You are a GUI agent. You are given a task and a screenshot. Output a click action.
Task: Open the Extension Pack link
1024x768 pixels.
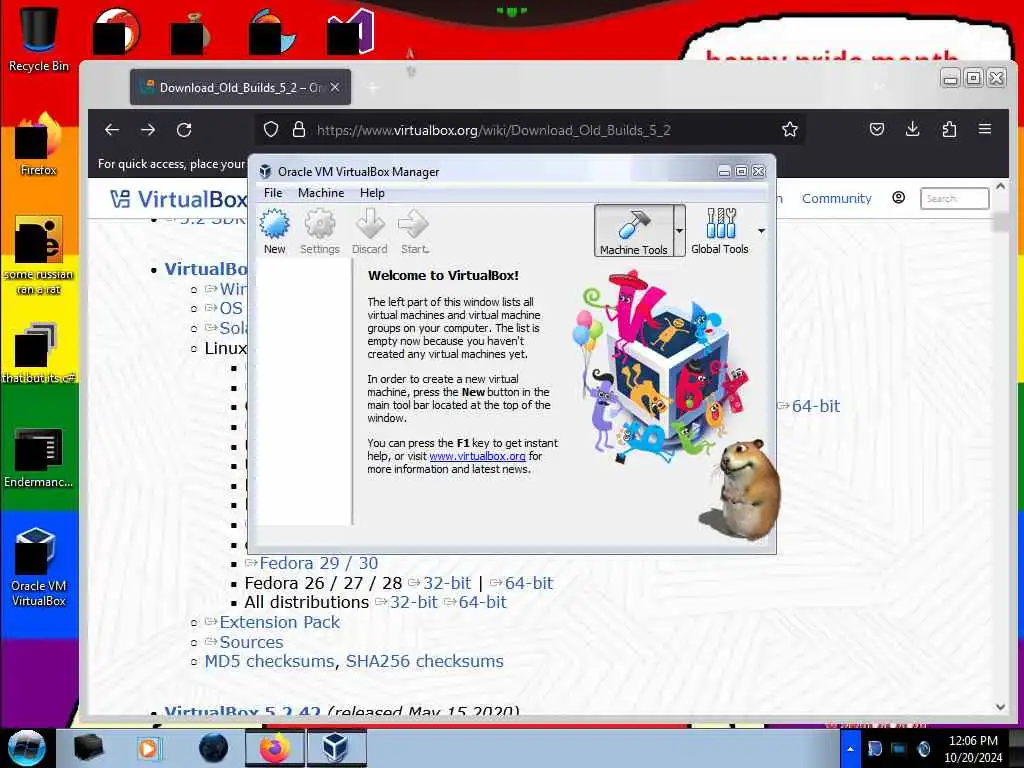280,622
